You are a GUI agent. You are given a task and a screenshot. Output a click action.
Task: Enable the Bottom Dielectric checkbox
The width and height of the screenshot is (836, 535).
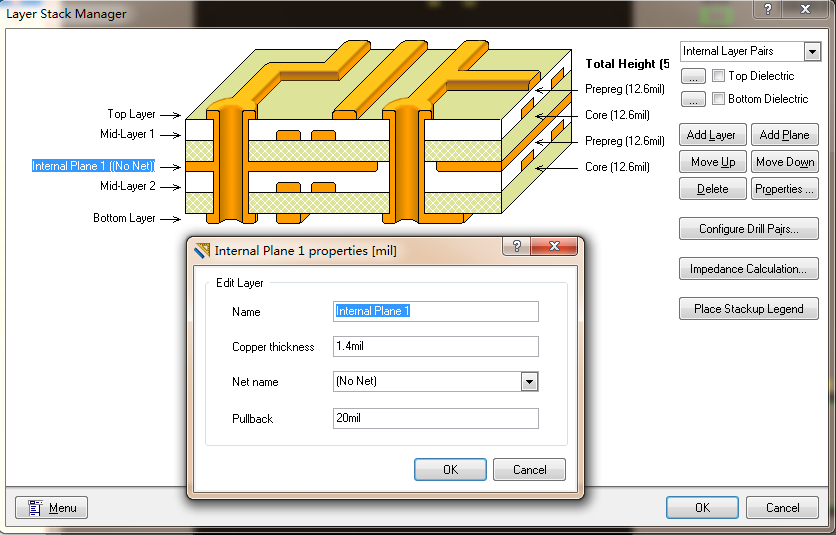[x=718, y=98]
